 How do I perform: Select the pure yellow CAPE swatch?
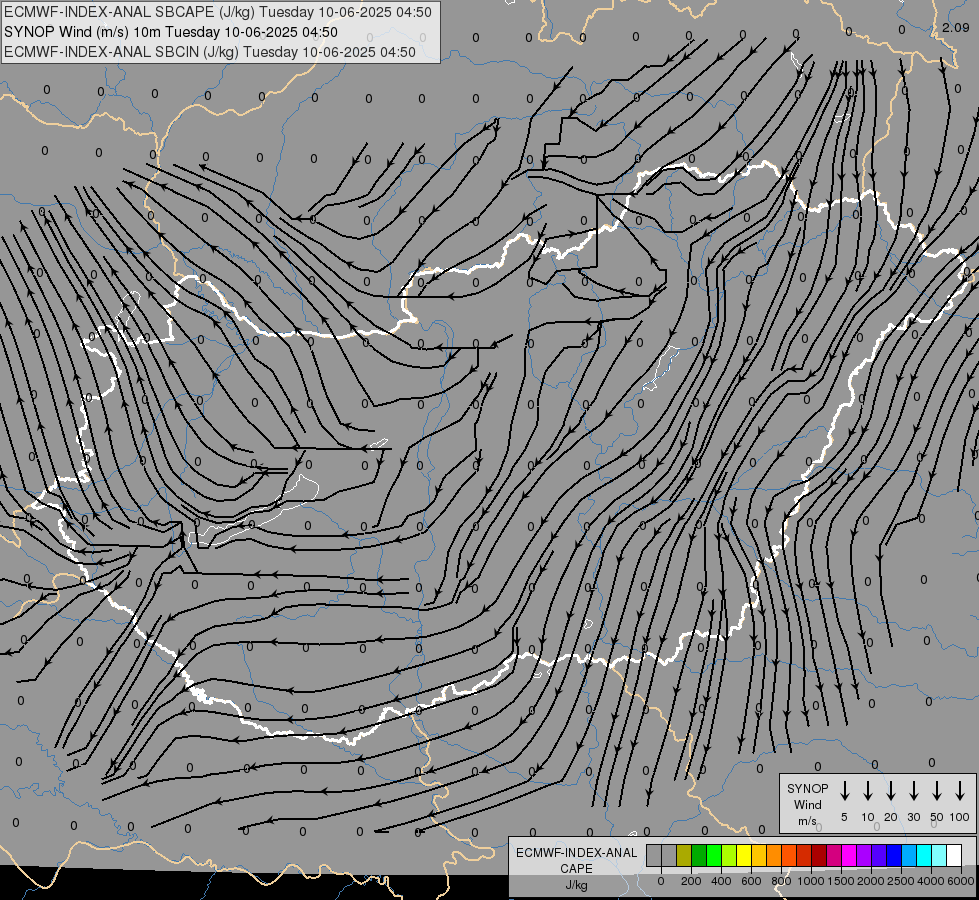744,855
